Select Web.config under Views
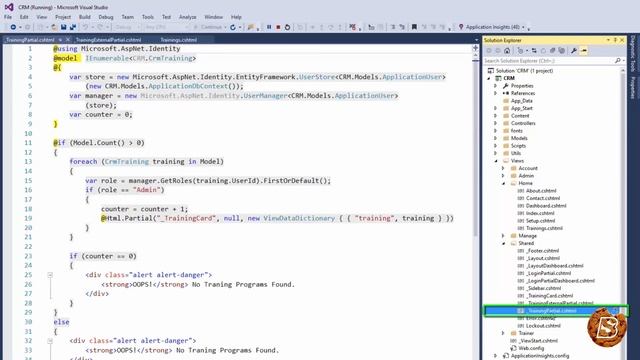 pos(531,348)
